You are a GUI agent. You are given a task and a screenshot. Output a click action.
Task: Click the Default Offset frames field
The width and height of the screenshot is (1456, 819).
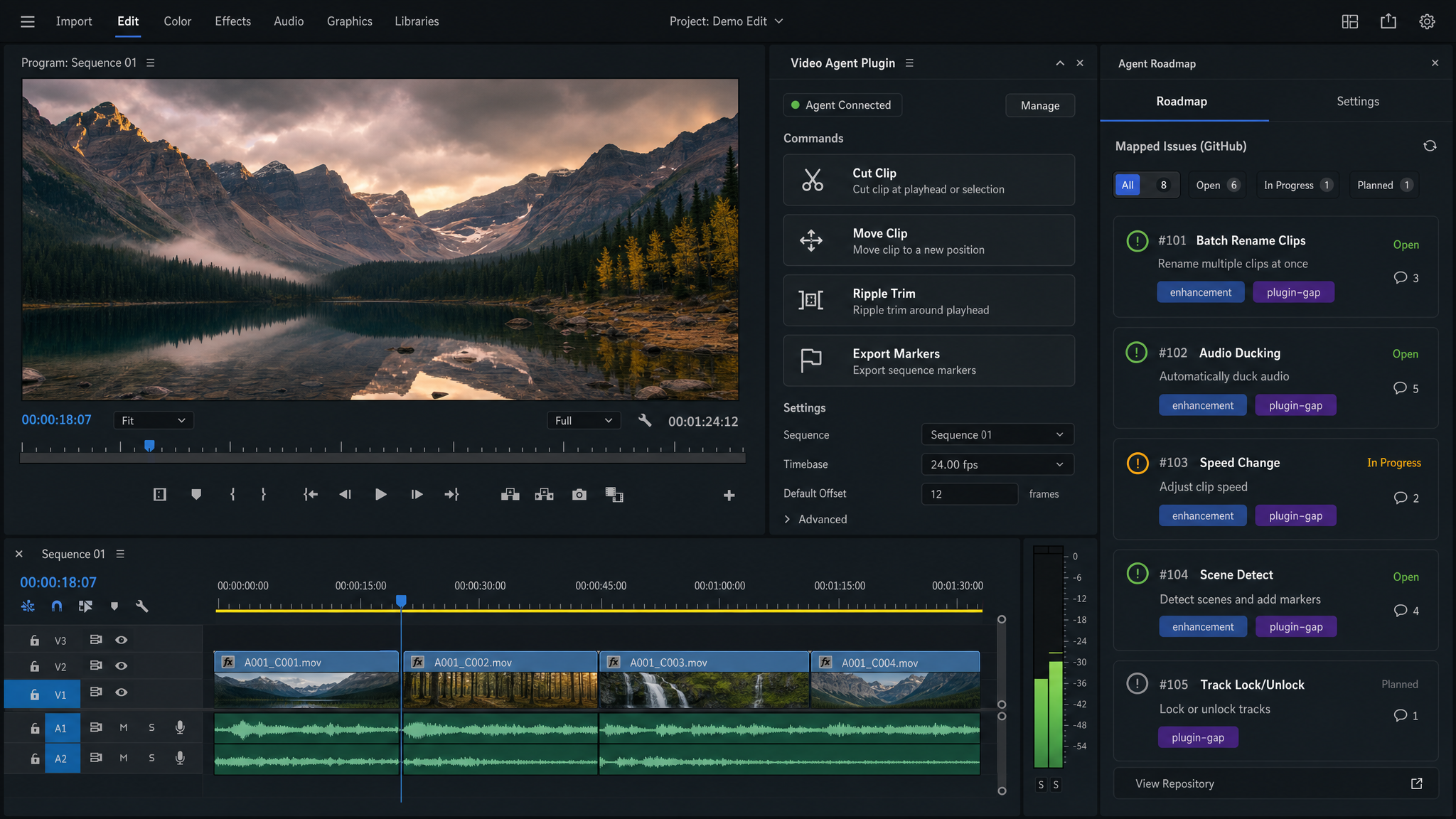pyautogui.click(x=970, y=493)
